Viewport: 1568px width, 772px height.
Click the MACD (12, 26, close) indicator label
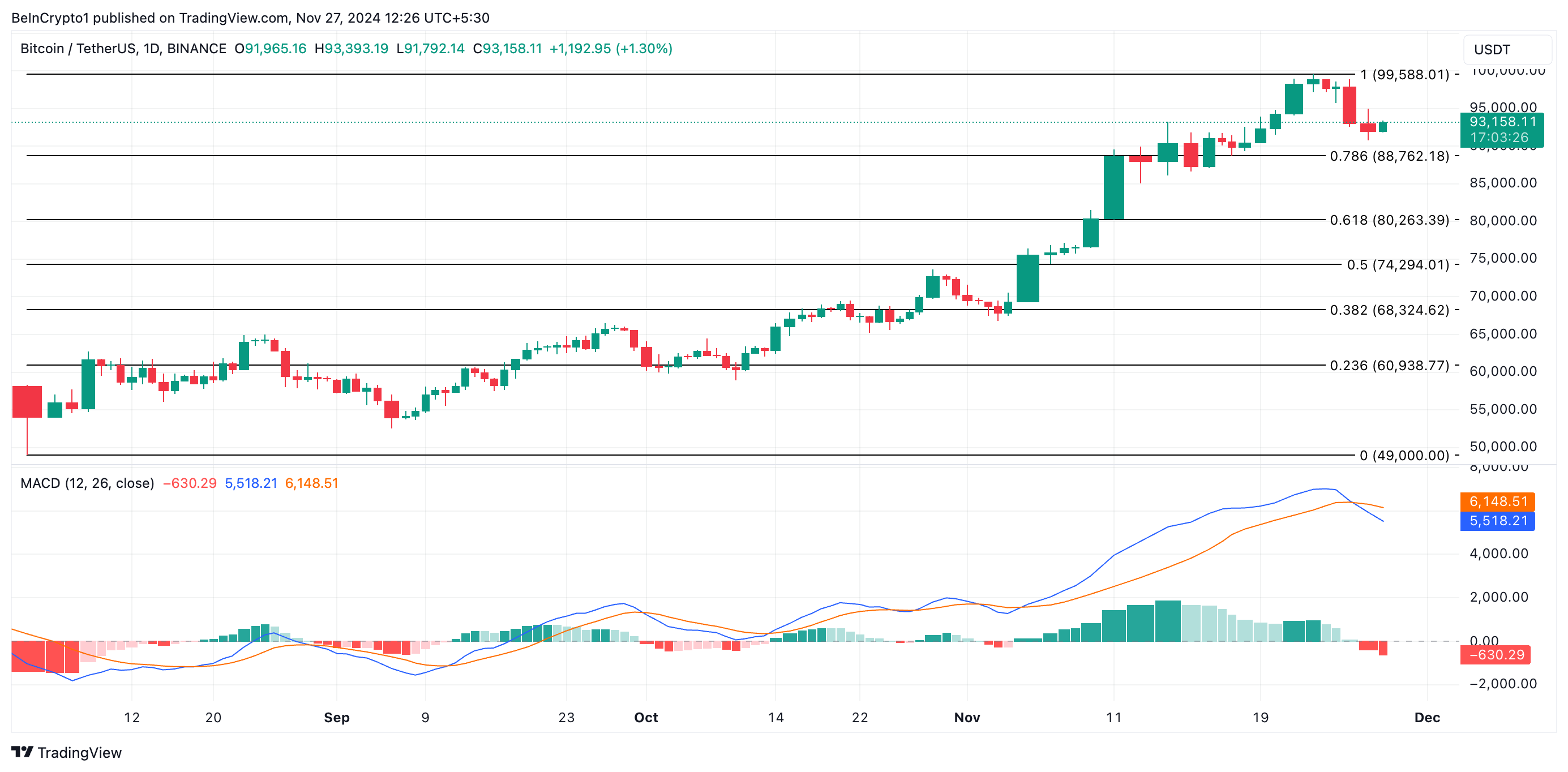[x=87, y=483]
